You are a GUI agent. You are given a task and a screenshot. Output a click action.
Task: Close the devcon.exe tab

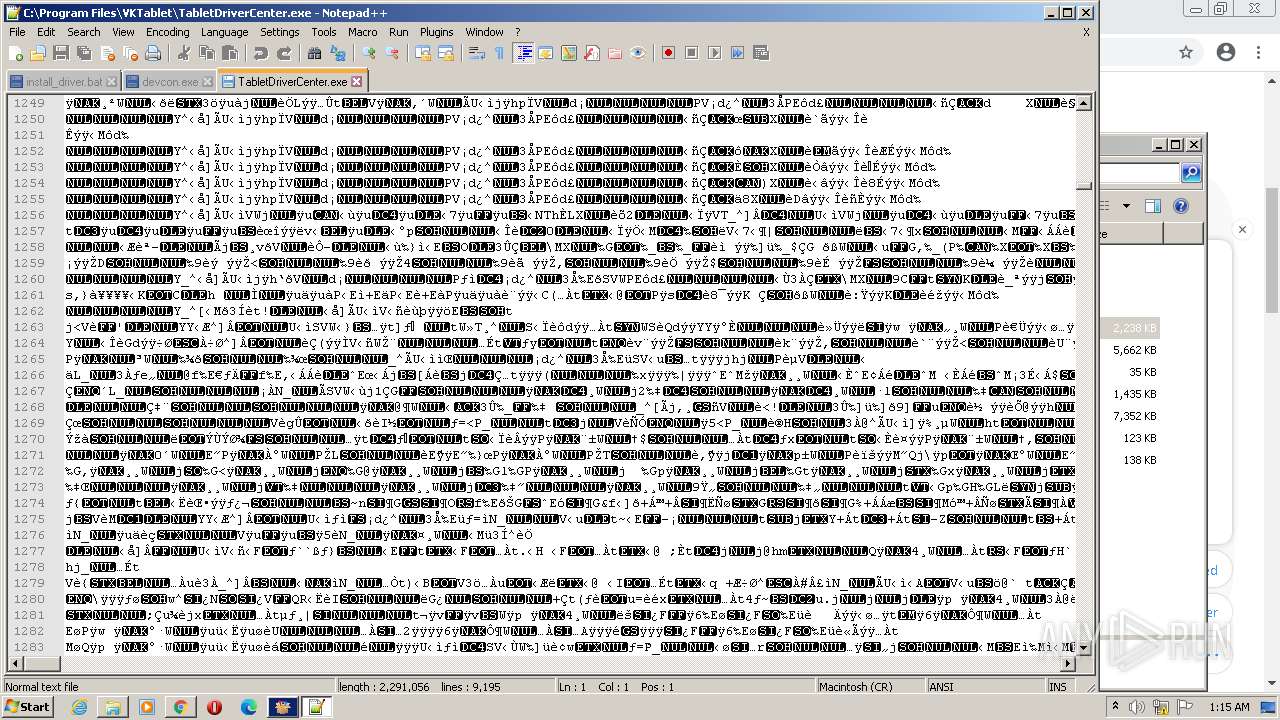[207, 82]
